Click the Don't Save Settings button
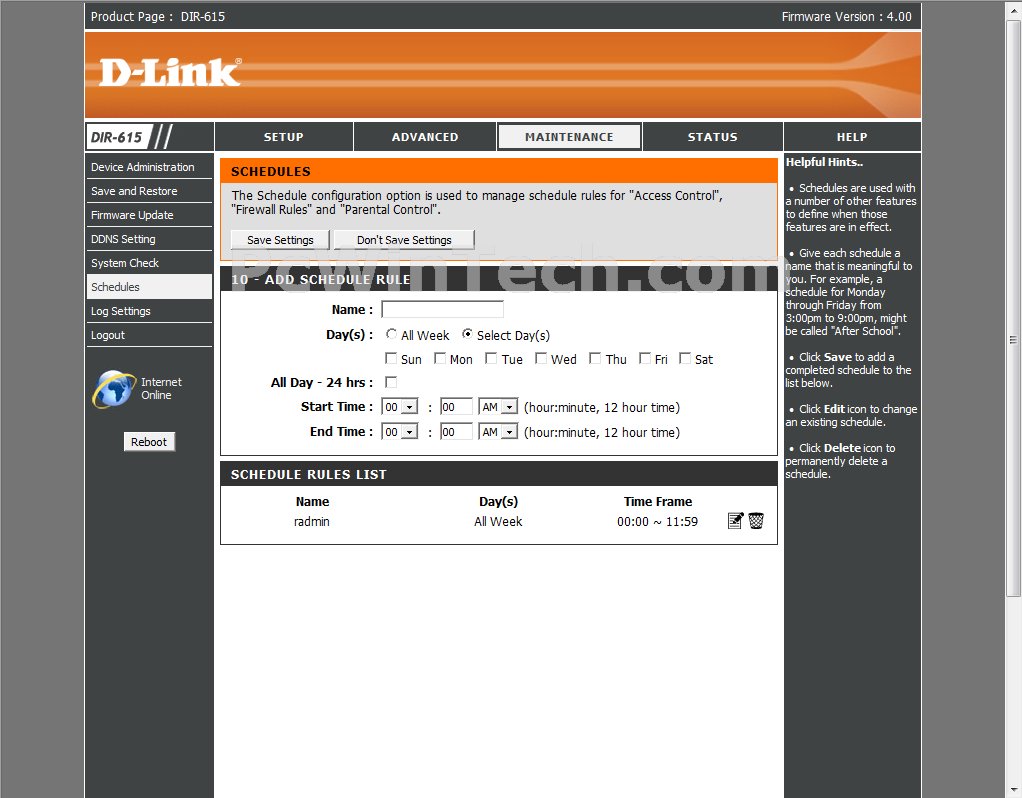The image size is (1022, 798). (x=404, y=240)
